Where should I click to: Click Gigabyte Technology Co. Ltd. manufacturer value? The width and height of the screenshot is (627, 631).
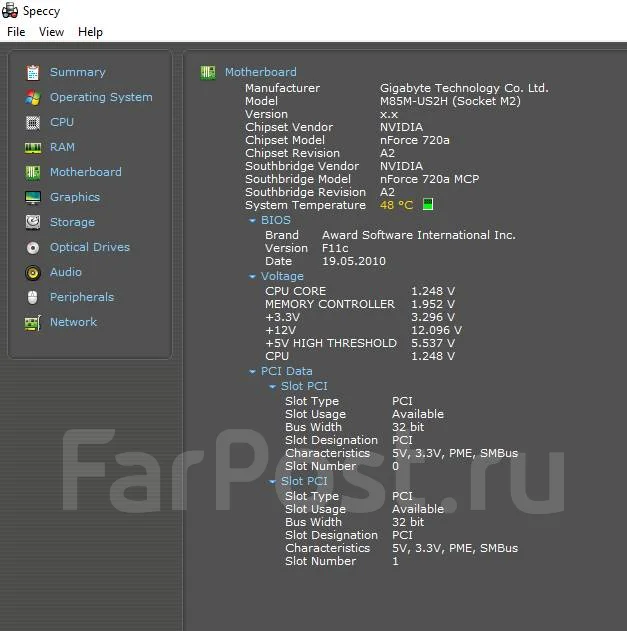click(464, 88)
